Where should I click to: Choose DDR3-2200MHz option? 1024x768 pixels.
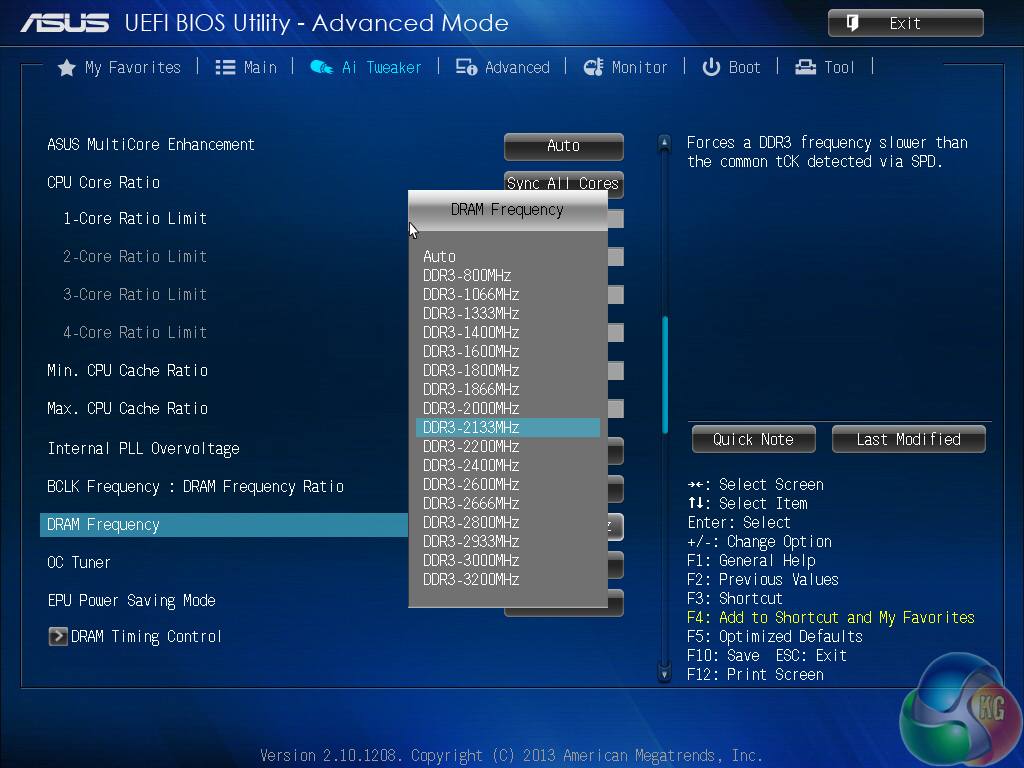pos(507,447)
